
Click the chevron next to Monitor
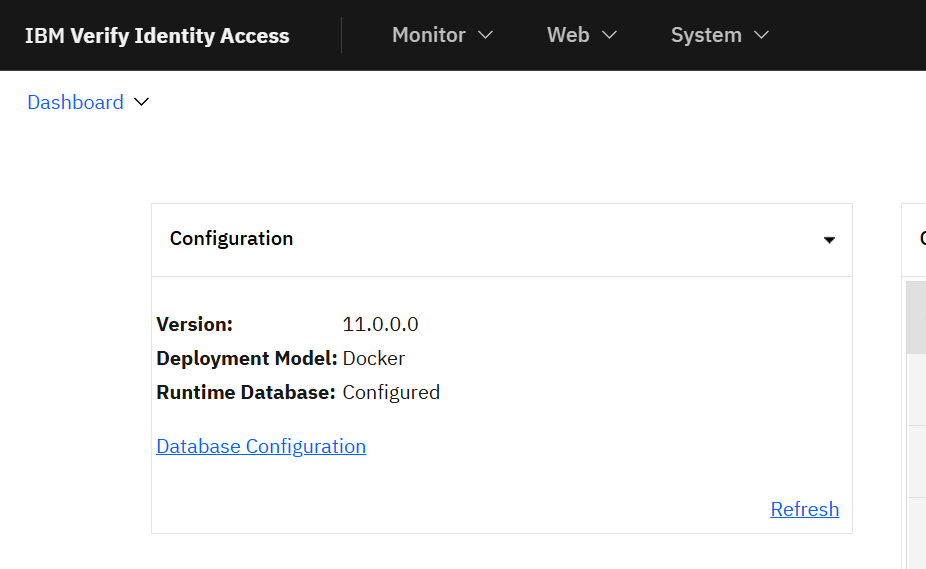pyautogui.click(x=486, y=35)
